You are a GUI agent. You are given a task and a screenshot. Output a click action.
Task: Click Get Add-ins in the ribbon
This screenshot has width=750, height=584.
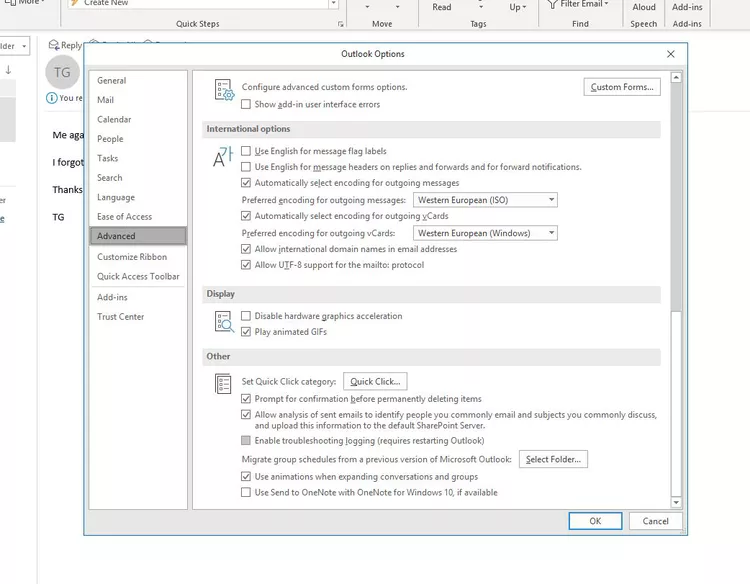tap(687, 7)
